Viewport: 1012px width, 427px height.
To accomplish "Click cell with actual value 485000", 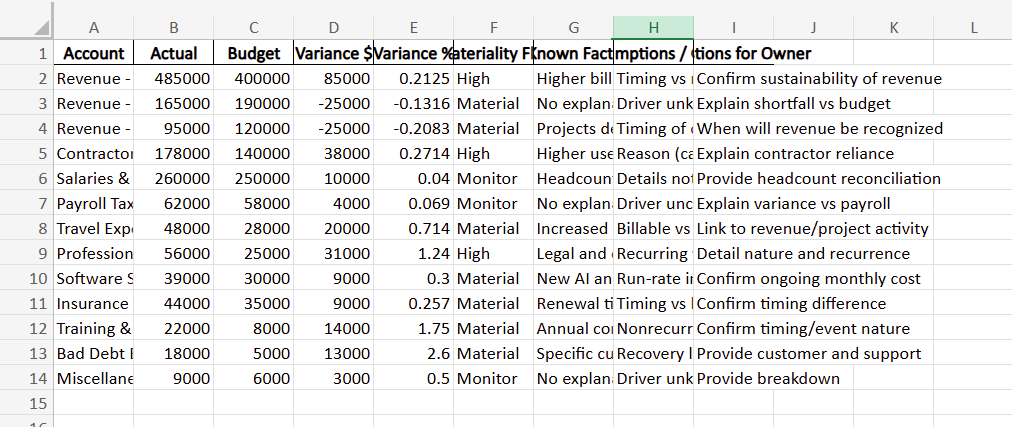I will tap(174, 79).
